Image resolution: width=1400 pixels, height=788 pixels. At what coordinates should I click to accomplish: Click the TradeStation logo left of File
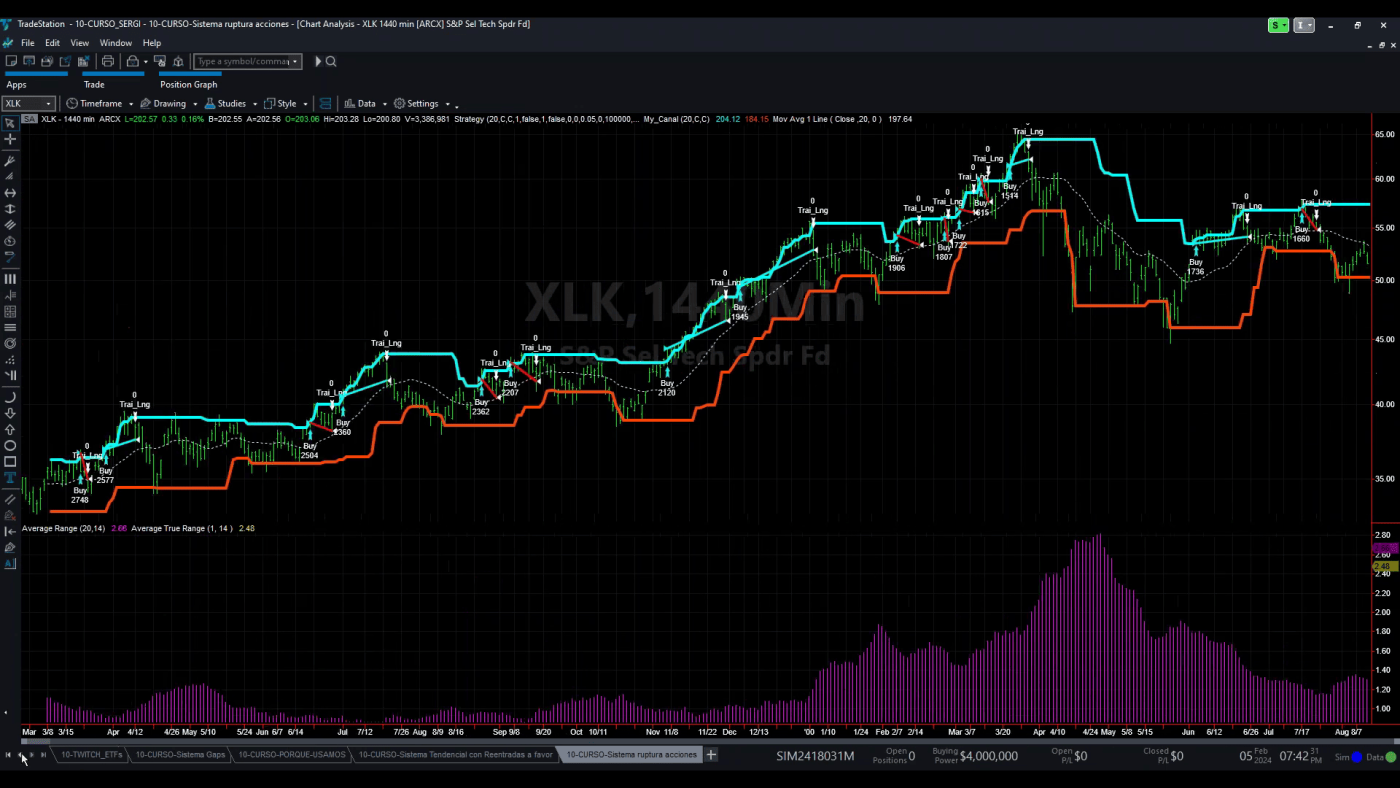pyautogui.click(x=8, y=43)
